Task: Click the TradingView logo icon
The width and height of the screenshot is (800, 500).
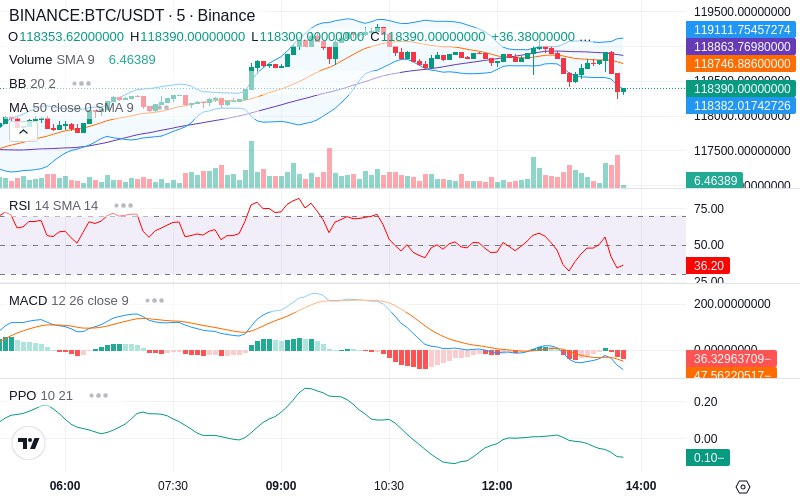Action: coord(29,443)
